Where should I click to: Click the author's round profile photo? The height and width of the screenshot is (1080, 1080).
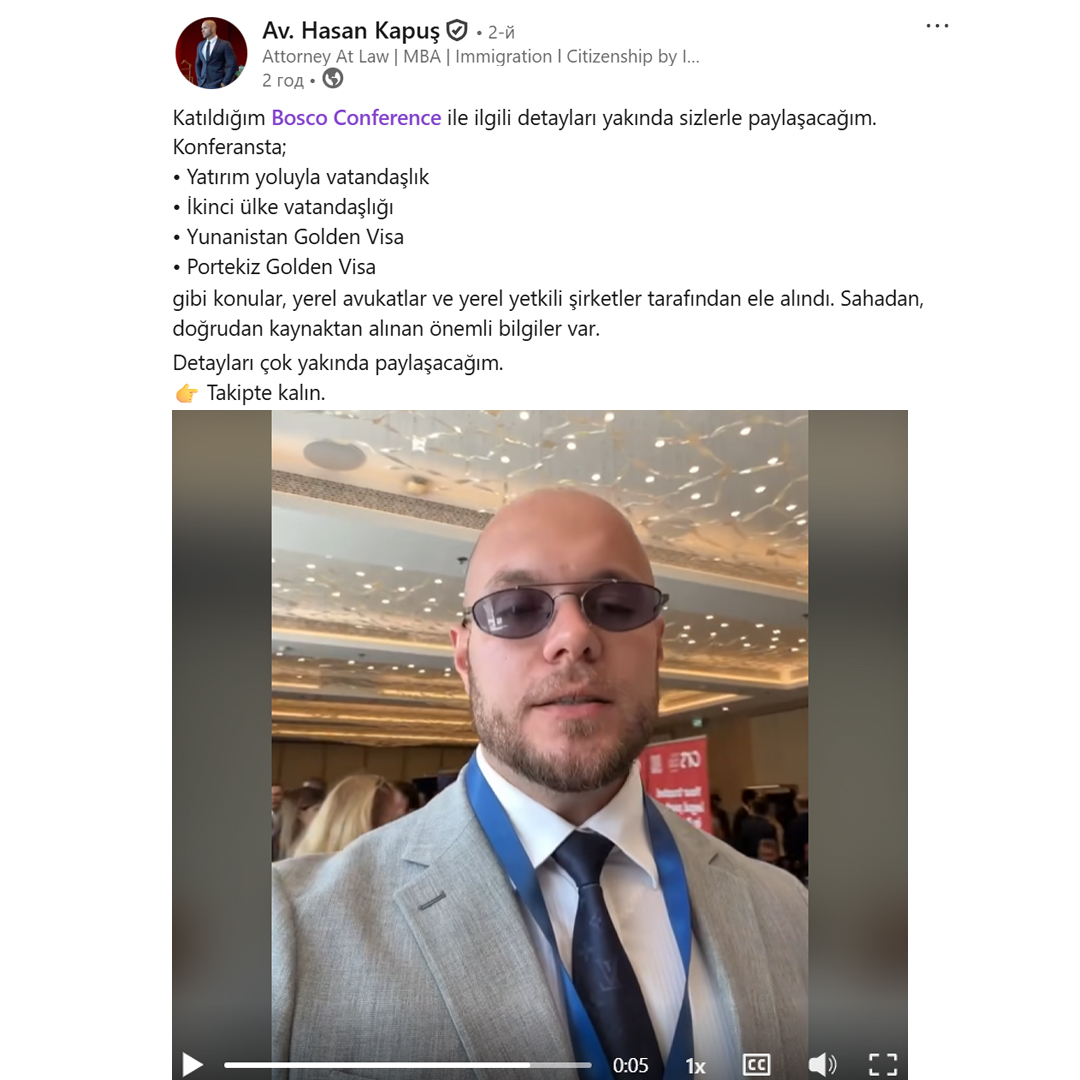pos(211,53)
